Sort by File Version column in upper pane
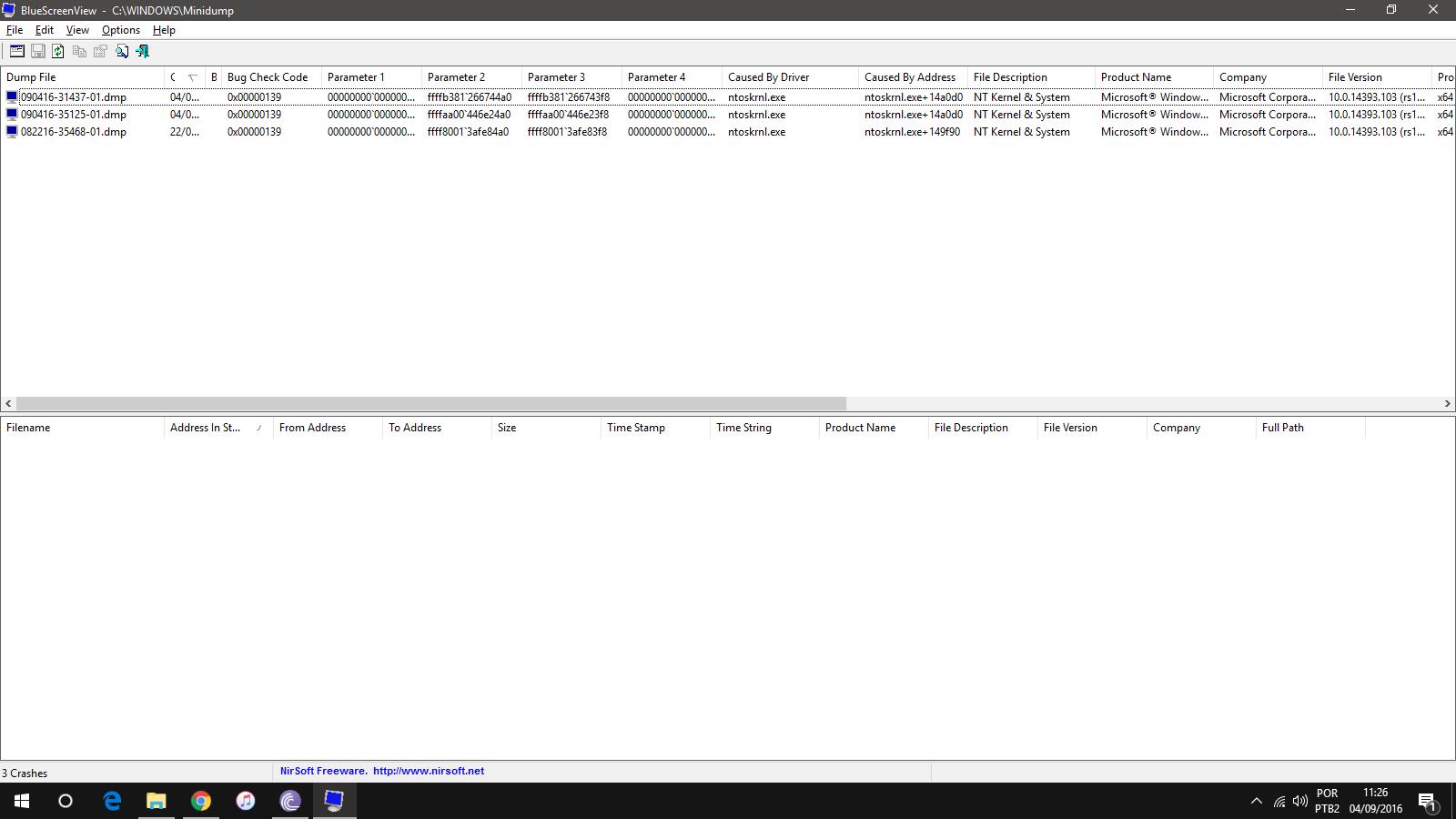The height and width of the screenshot is (819, 1456). (x=1377, y=77)
